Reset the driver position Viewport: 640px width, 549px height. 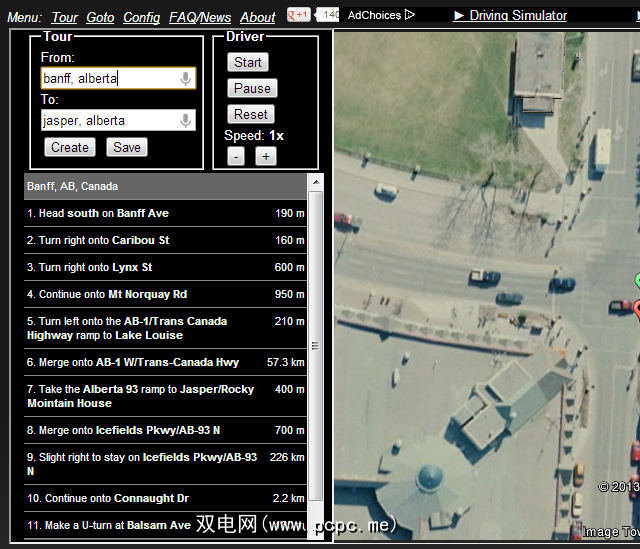tap(250, 114)
